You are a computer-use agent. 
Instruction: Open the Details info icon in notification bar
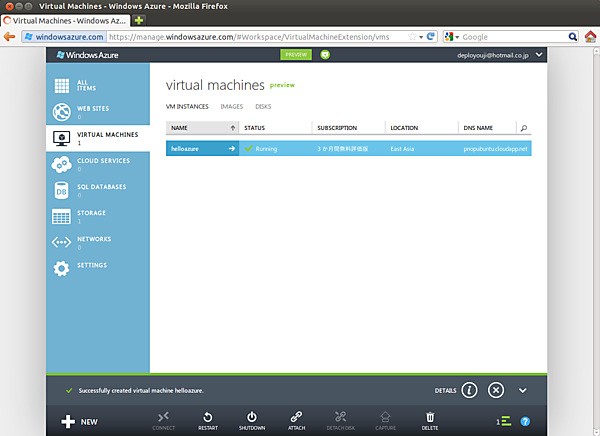point(470,390)
